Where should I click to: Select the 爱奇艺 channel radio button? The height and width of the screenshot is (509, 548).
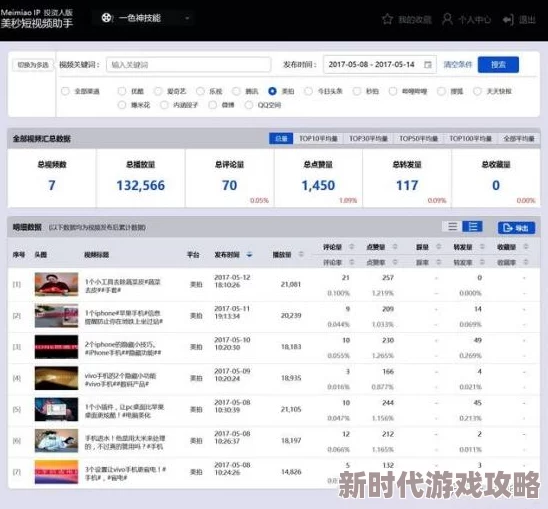pyautogui.click(x=158, y=91)
